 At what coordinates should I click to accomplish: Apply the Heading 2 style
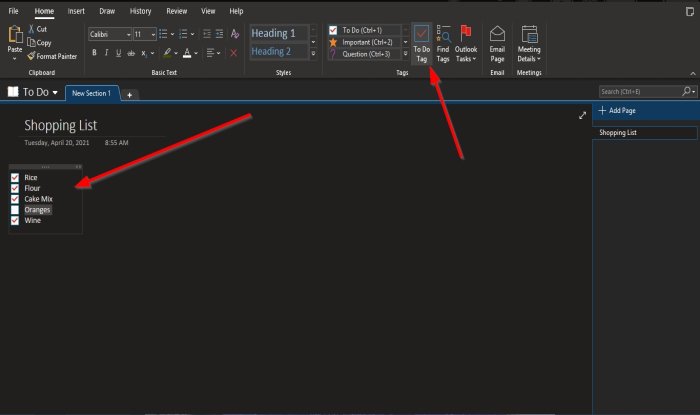[x=279, y=51]
